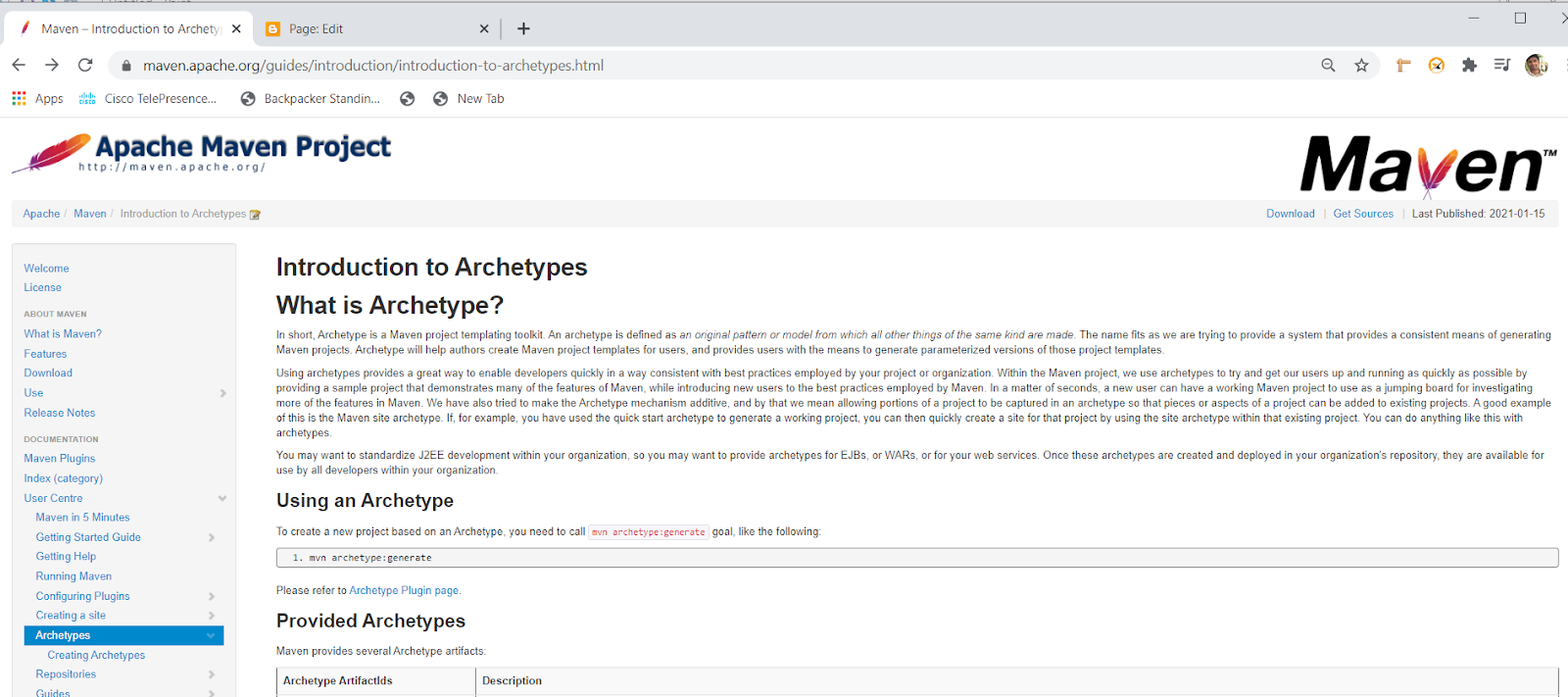Open the Chrome profile avatar

tap(1536, 65)
